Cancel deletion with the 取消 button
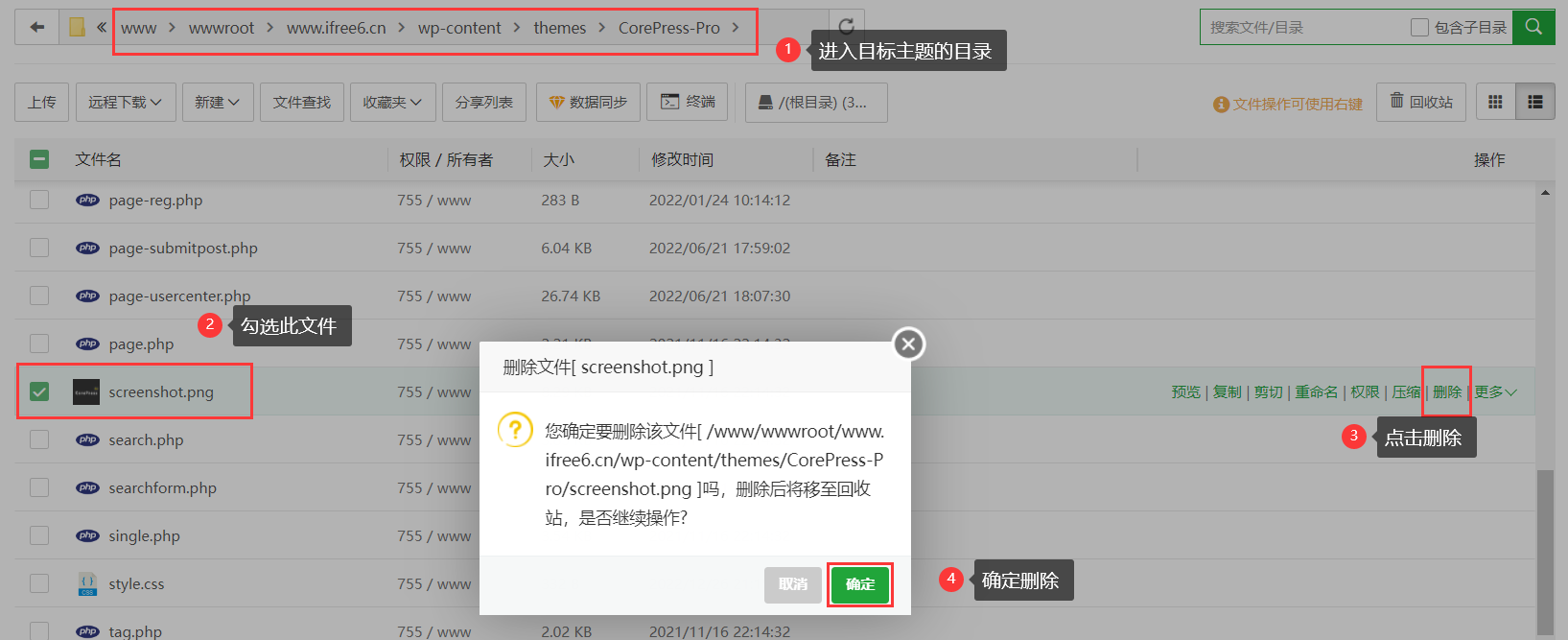This screenshot has width=1568, height=640. (792, 584)
